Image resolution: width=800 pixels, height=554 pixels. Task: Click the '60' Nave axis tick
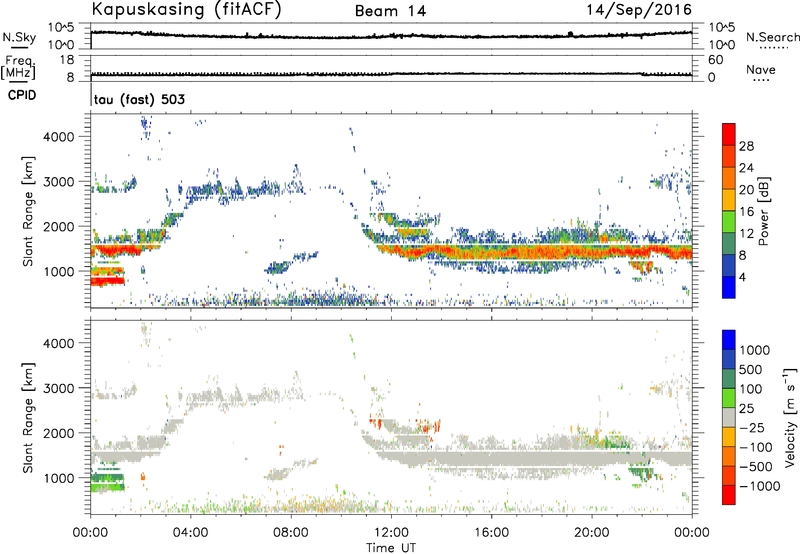[715, 60]
